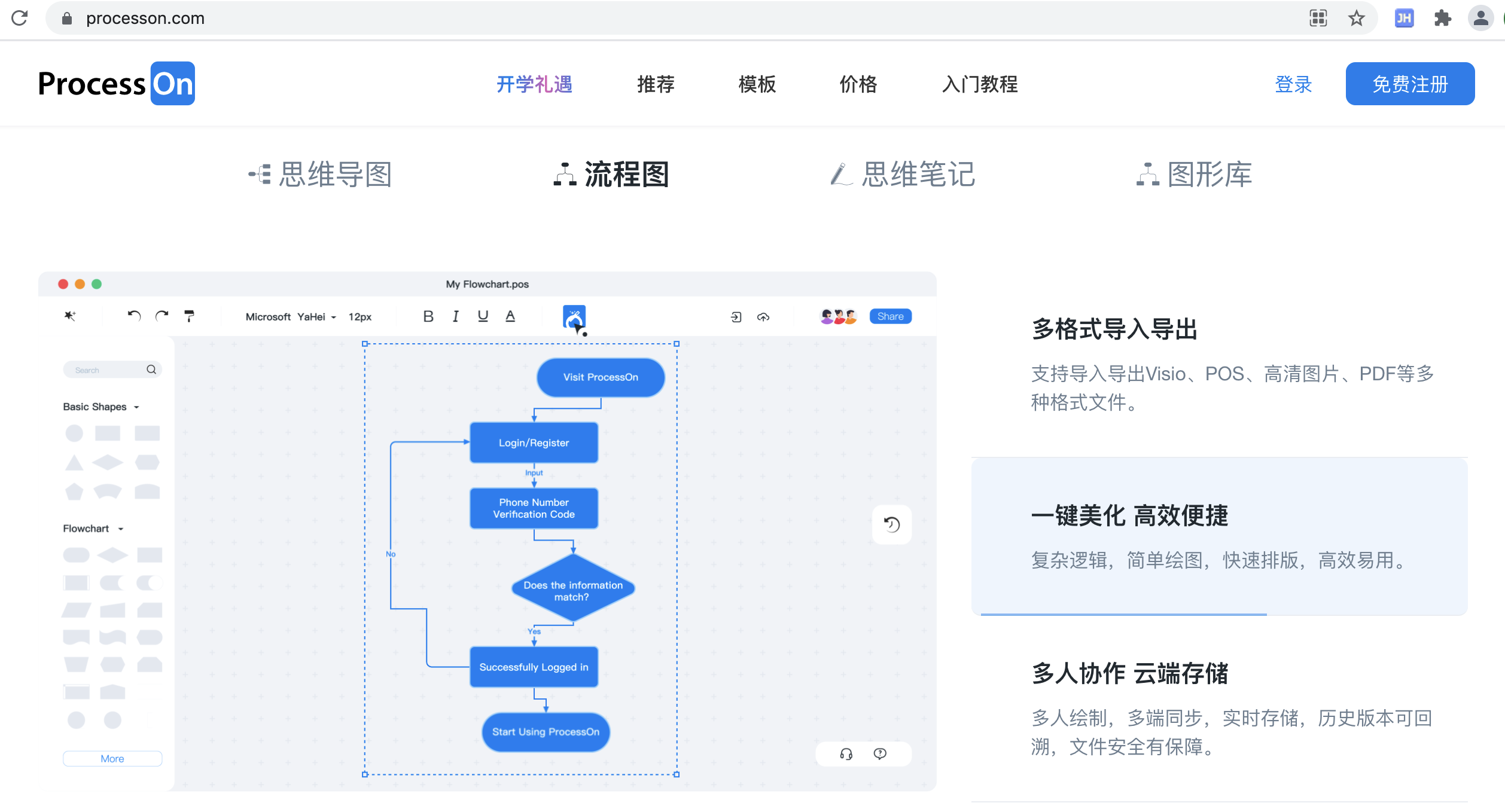Image resolution: width=1505 pixels, height=812 pixels.
Task: Toggle text strikethrough formatting icon
Action: click(510, 317)
